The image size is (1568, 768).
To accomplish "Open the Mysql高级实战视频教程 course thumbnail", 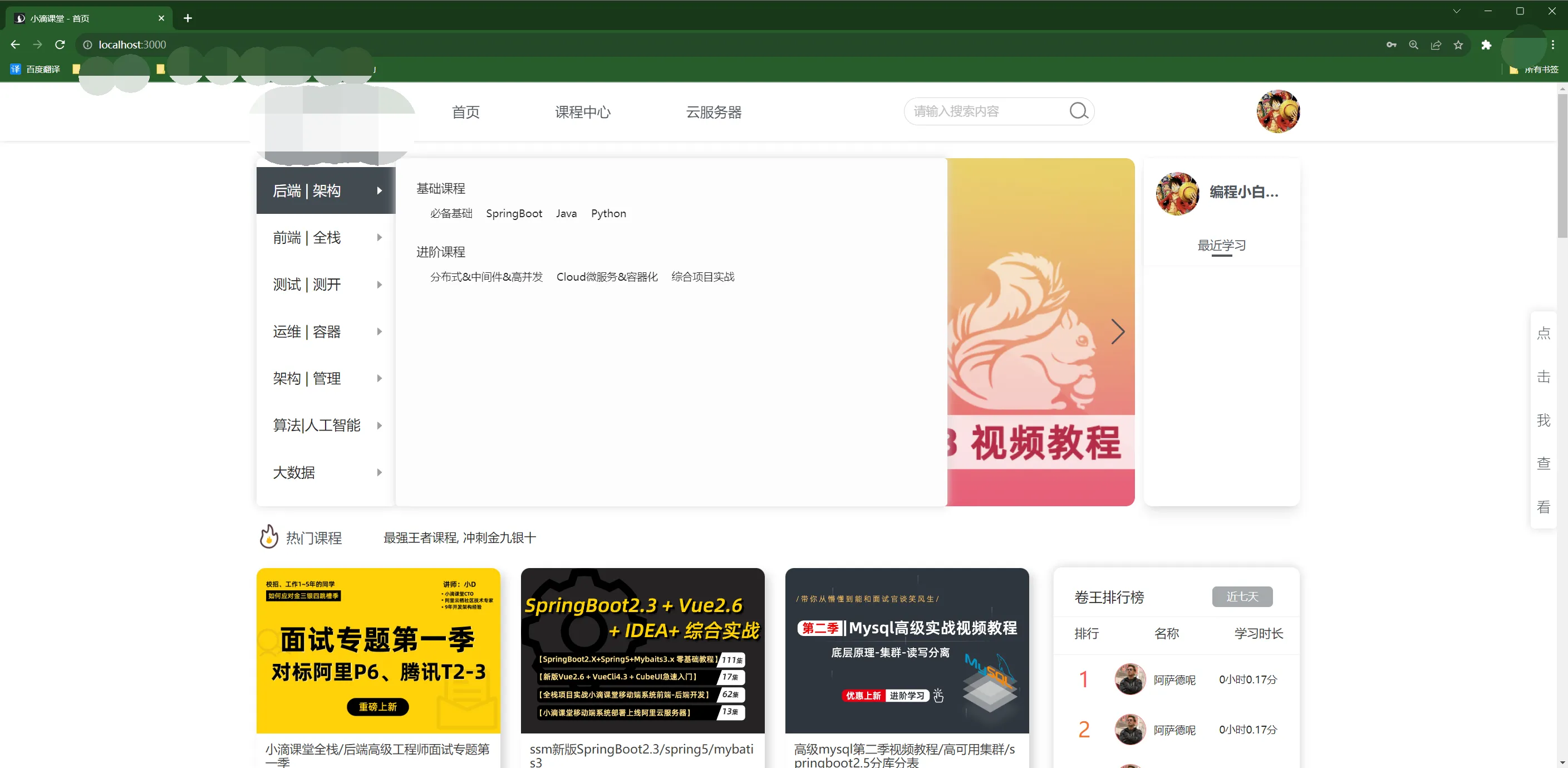I will (x=907, y=650).
